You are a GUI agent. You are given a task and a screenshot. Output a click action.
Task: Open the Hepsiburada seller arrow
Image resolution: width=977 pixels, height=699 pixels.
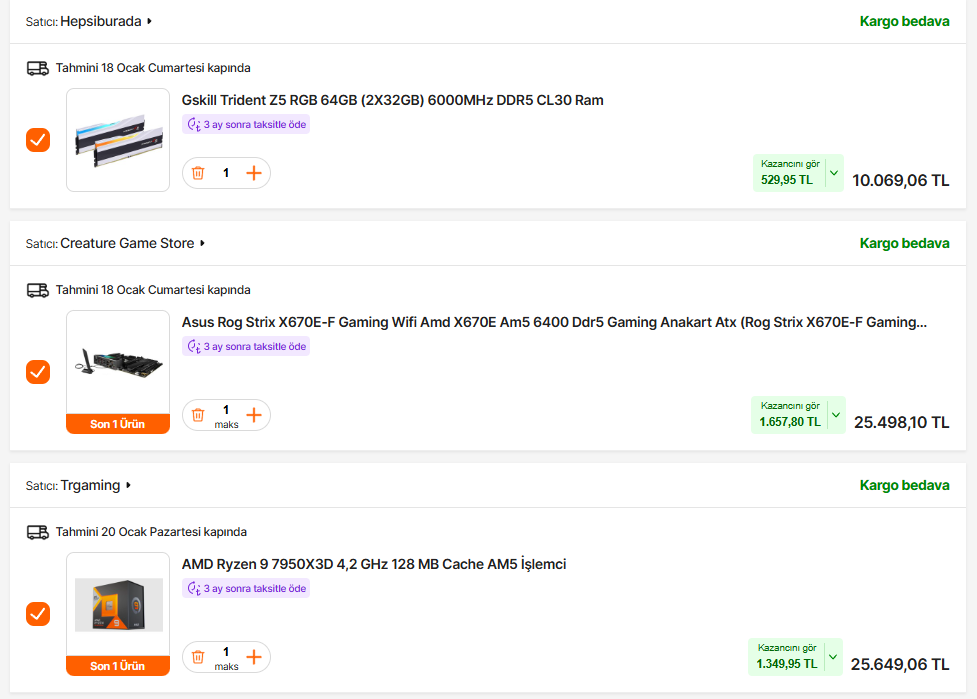point(149,21)
